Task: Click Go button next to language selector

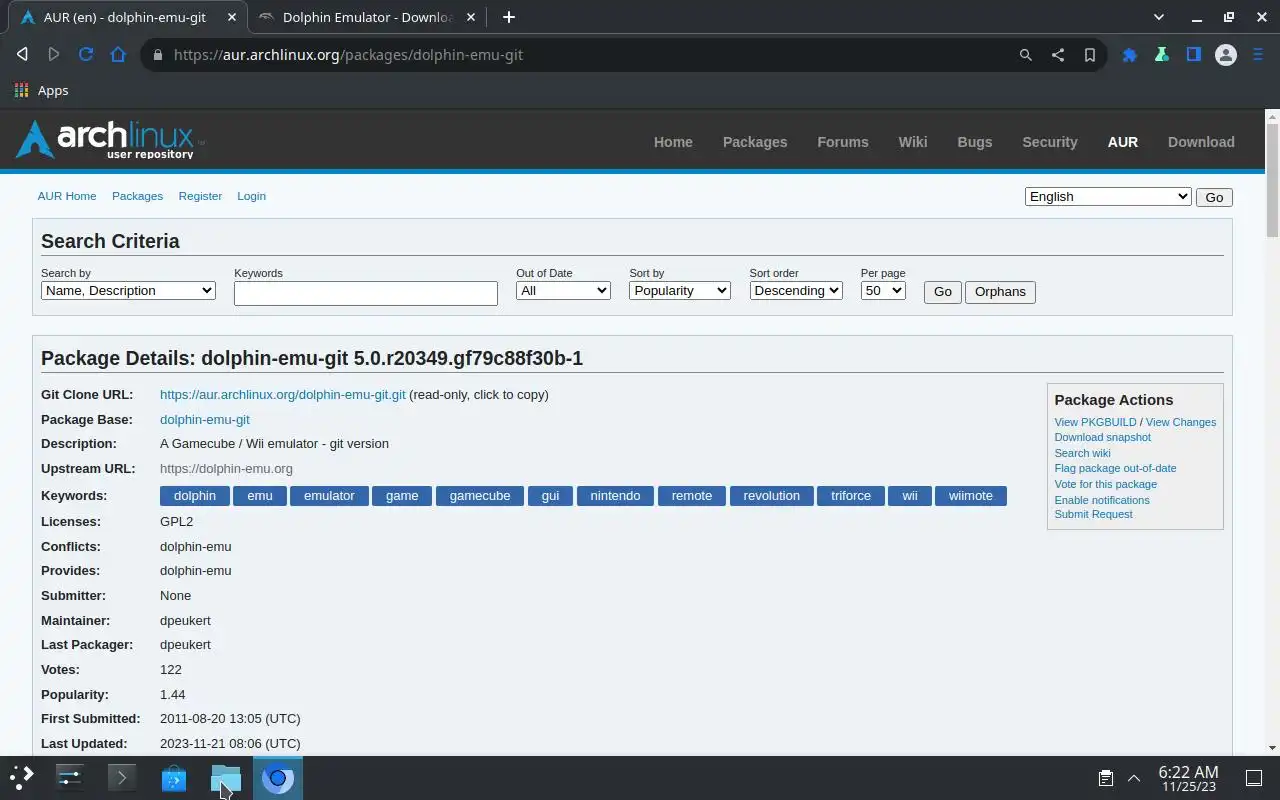Action: [1214, 197]
